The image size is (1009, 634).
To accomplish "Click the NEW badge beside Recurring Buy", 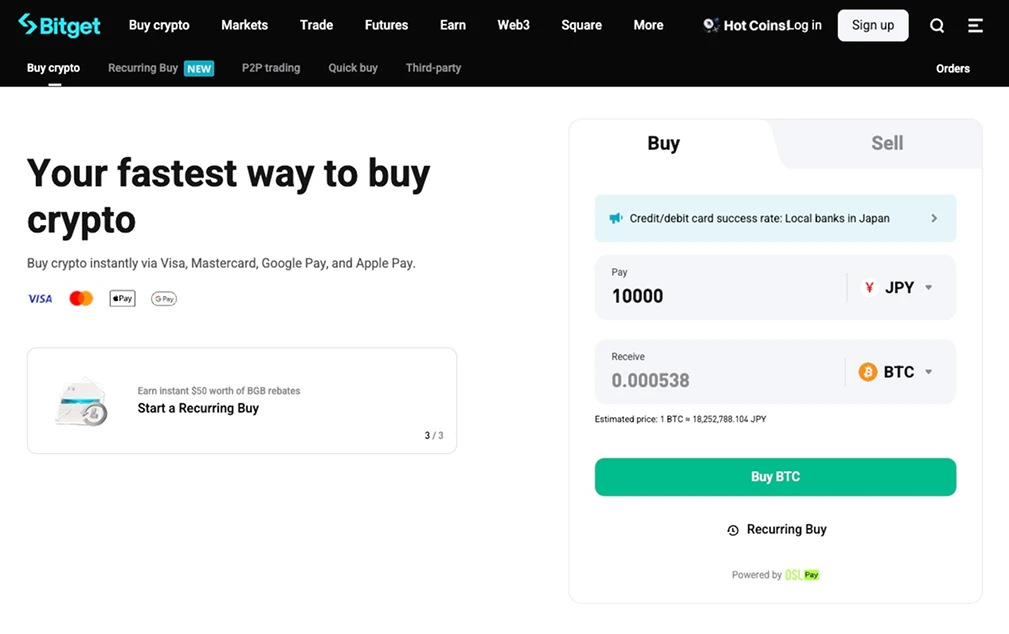I will point(199,68).
